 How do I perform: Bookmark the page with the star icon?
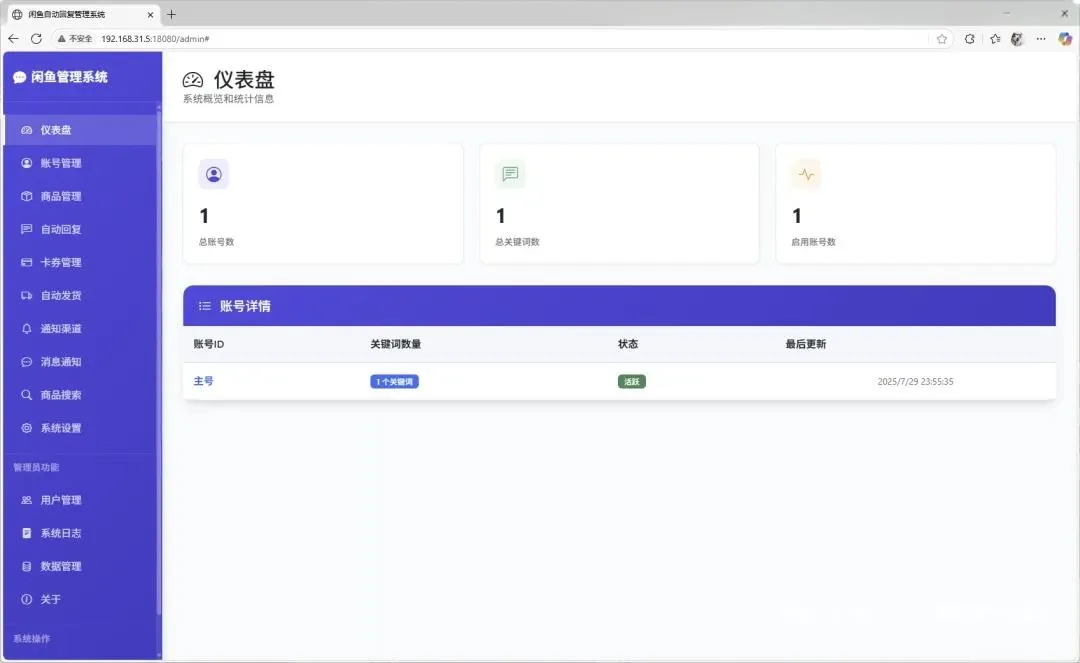(x=942, y=39)
